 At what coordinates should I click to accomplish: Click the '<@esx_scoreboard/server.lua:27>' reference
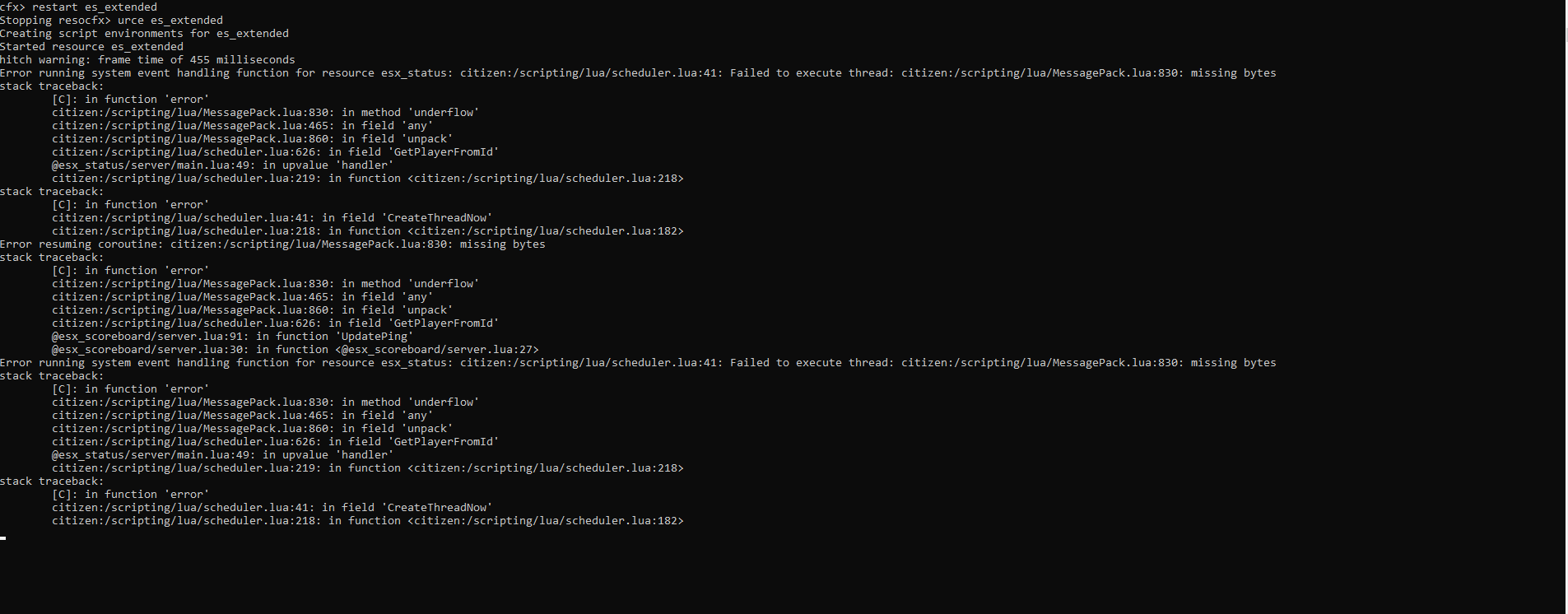(x=437, y=349)
